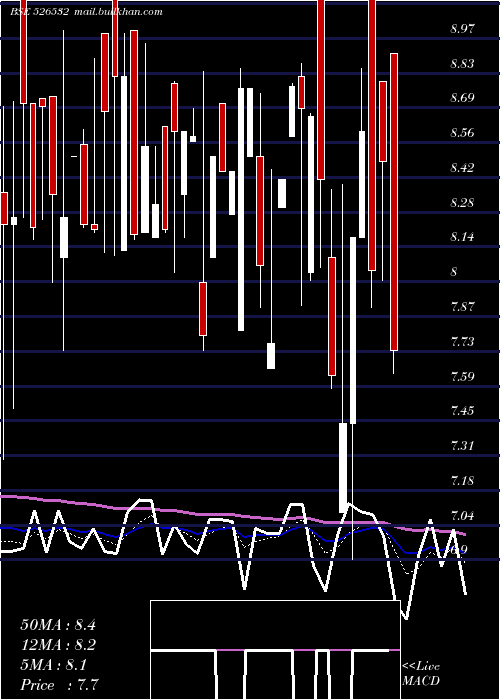Click the 50MA : 8.4 readout
Screen dimensions: 500x700
(x=58, y=625)
